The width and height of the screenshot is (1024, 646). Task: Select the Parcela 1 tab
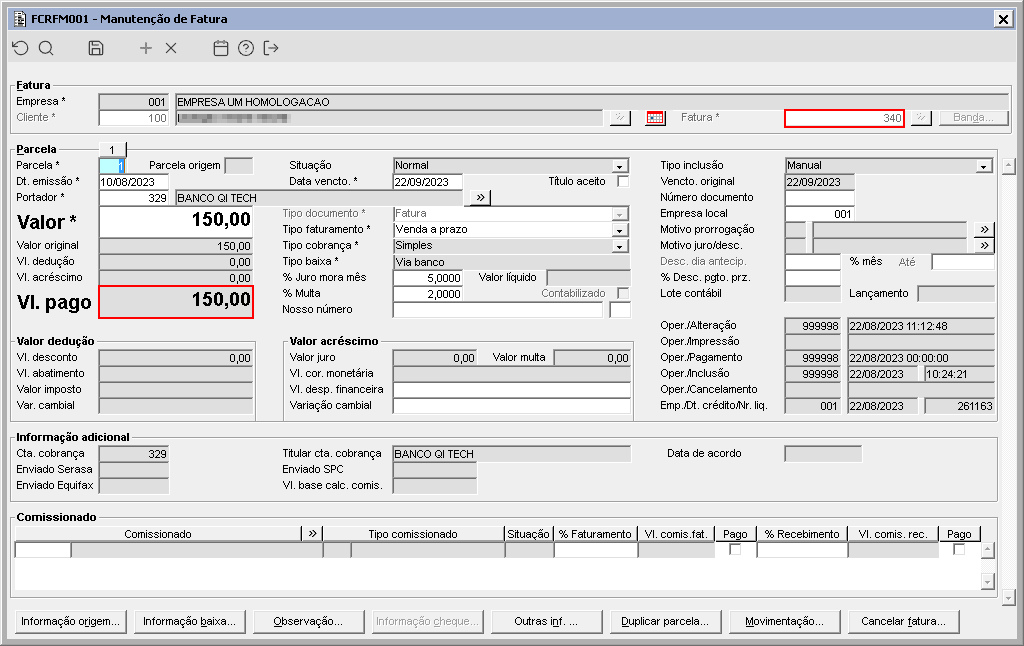(112, 150)
